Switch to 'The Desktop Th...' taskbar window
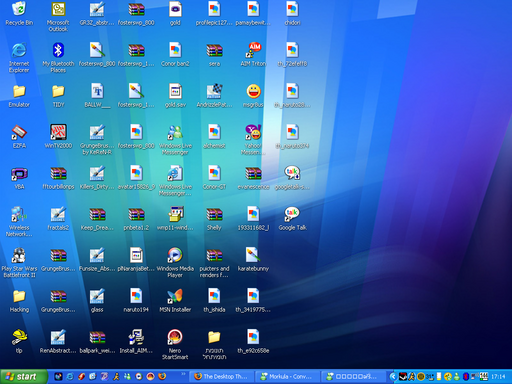Viewport: 512px width, 384px height. pos(221,377)
